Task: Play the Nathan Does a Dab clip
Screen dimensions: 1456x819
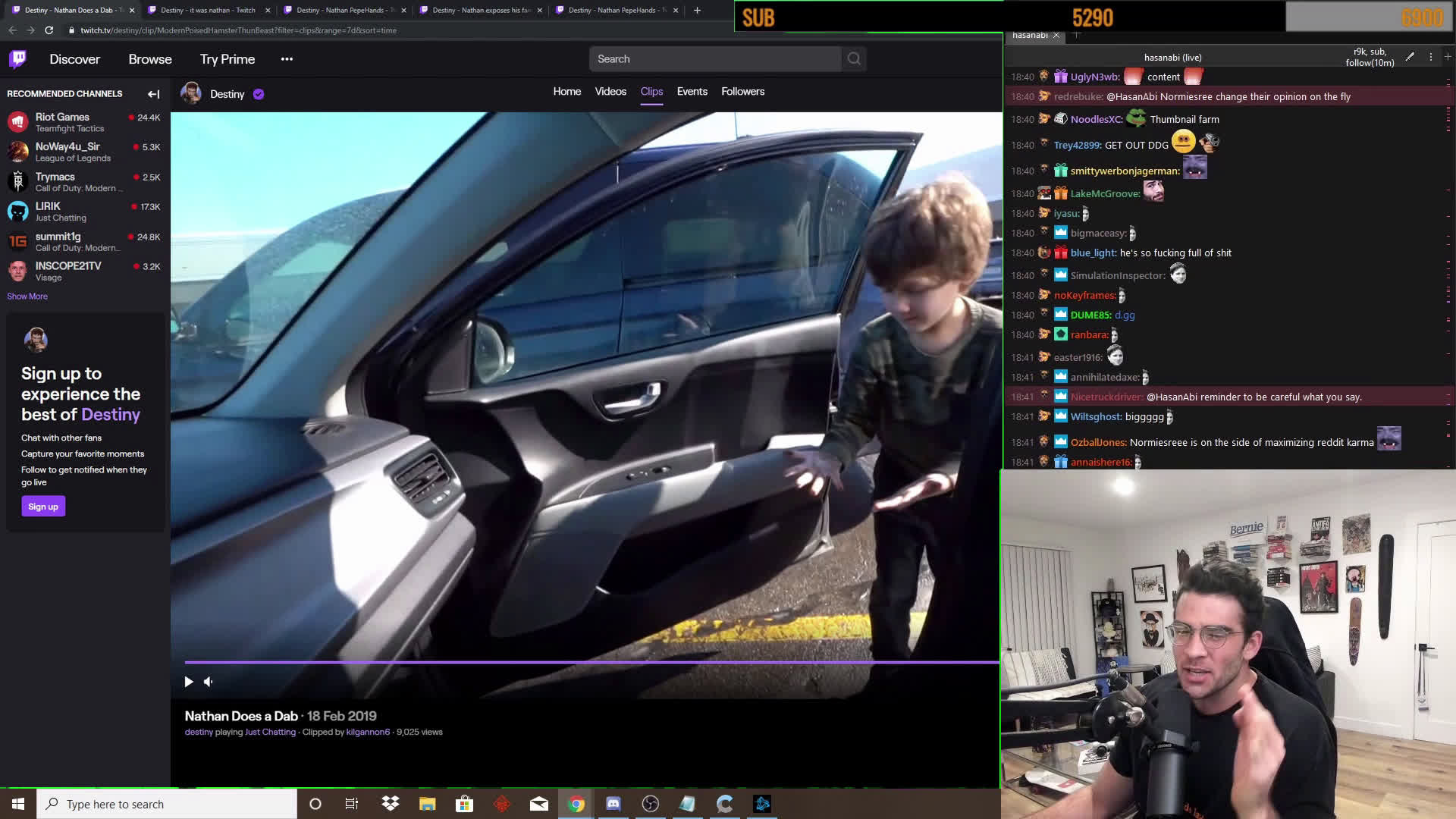Action: (189, 682)
